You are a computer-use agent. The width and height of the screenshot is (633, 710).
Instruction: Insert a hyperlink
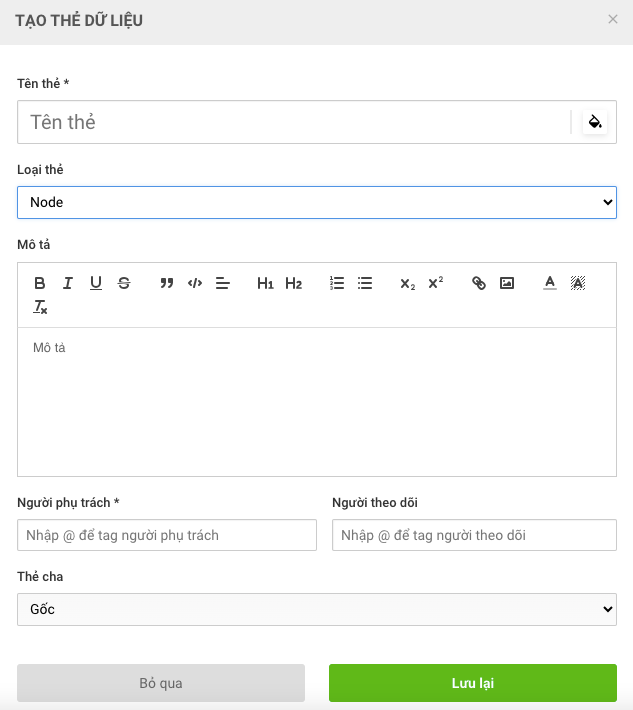point(479,283)
